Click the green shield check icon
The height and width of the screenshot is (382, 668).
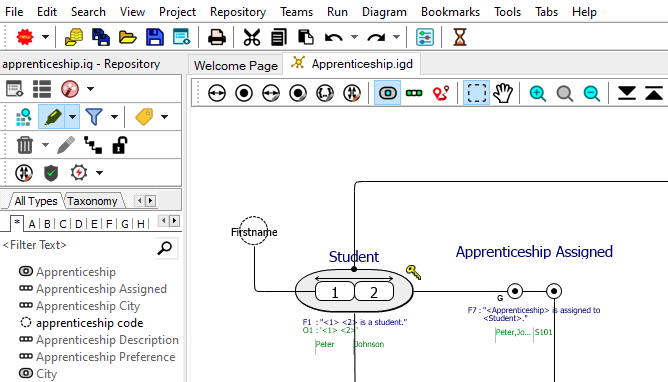pos(51,173)
